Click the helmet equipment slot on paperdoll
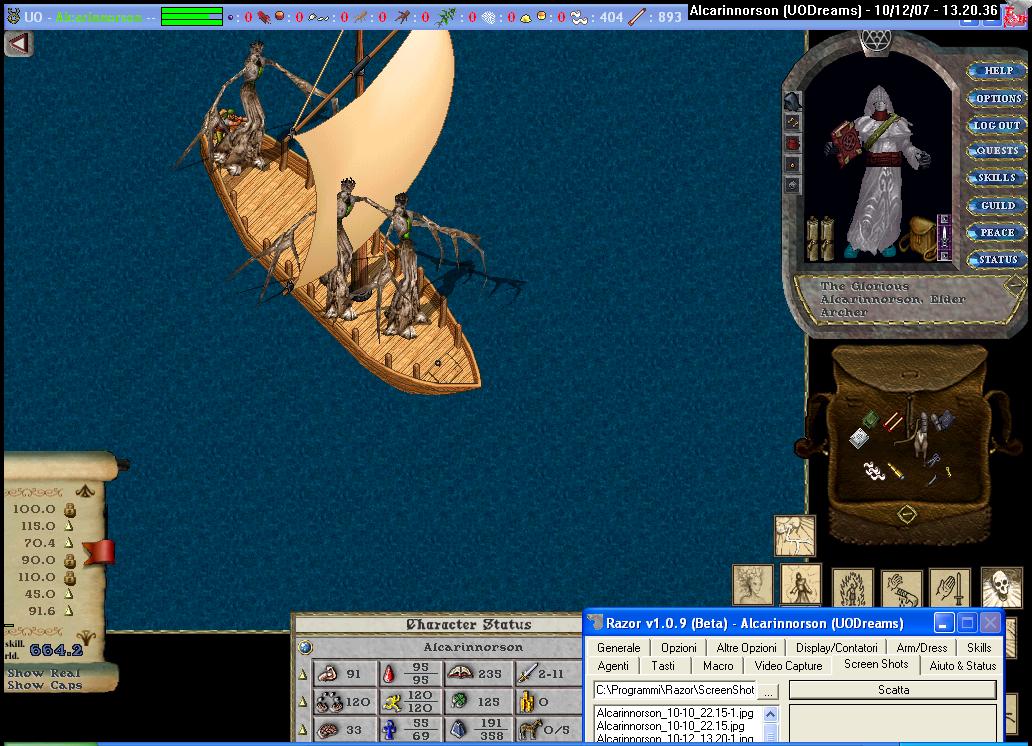 792,102
